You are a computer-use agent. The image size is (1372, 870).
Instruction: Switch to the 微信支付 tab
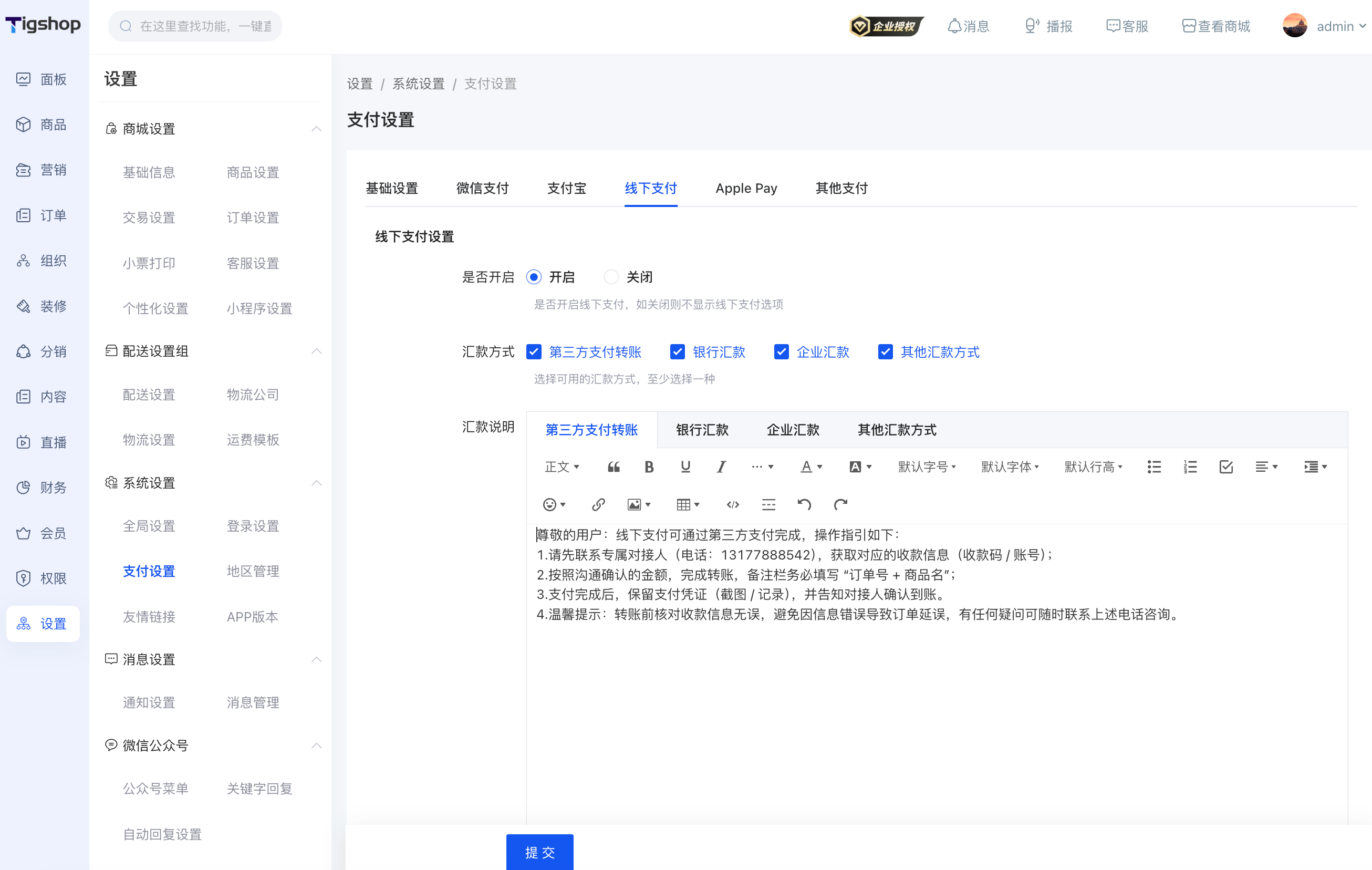482,189
